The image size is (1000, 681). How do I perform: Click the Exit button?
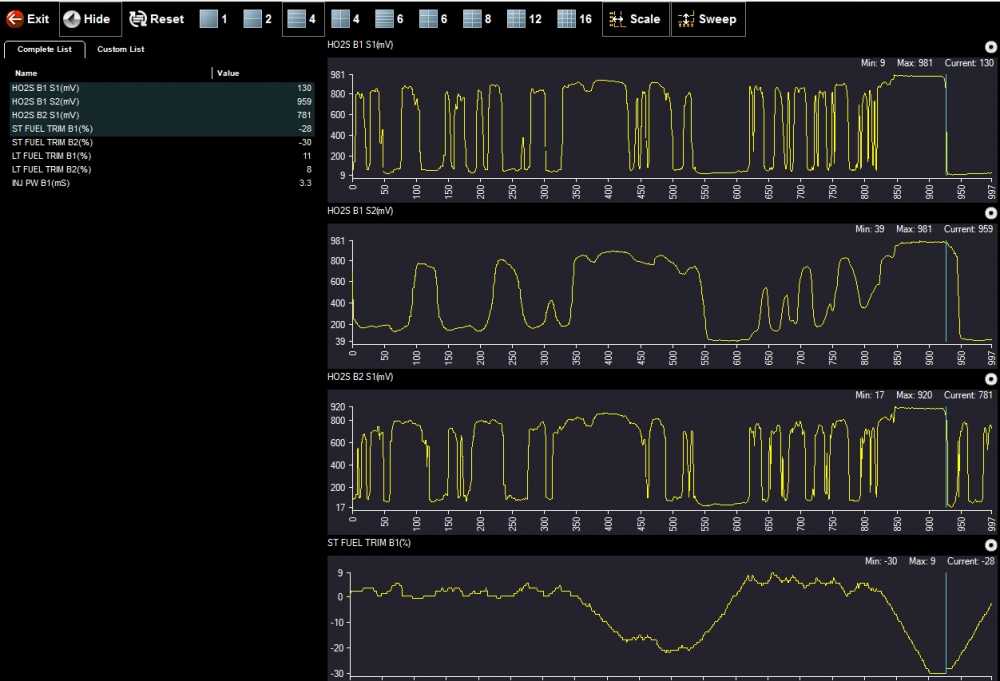(28, 19)
